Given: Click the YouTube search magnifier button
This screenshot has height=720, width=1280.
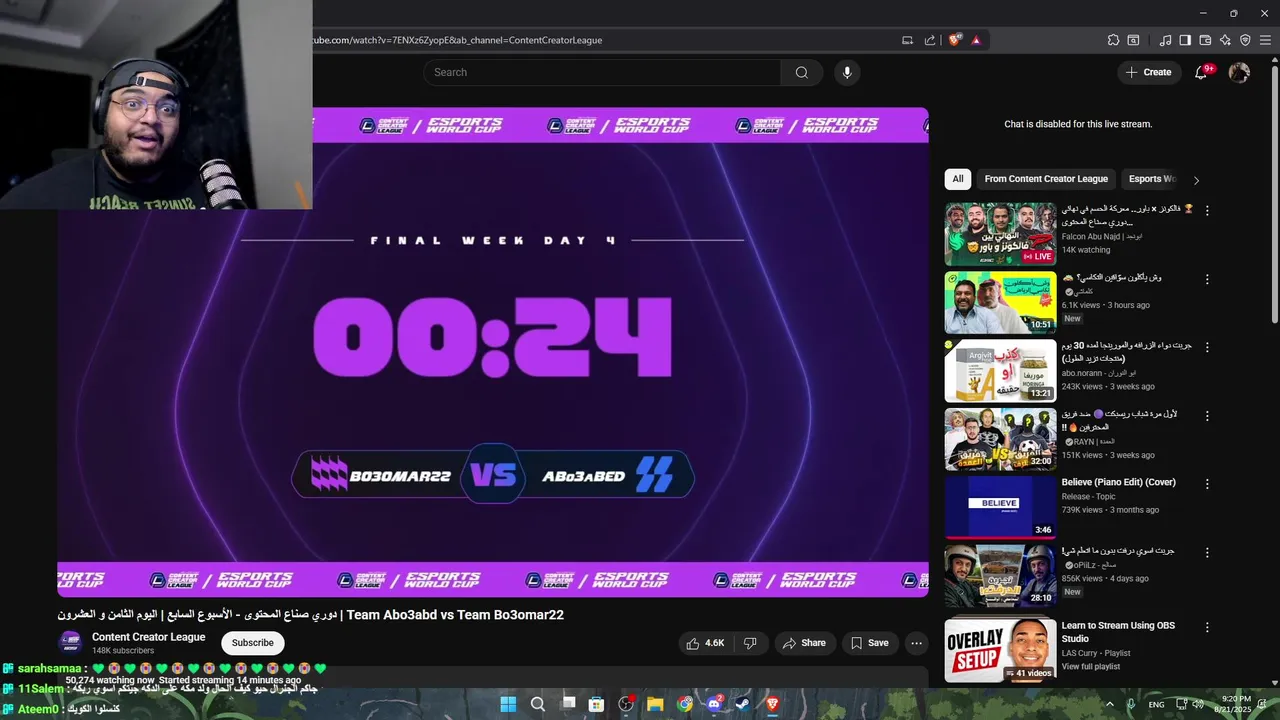Looking at the screenshot, I should 801,72.
